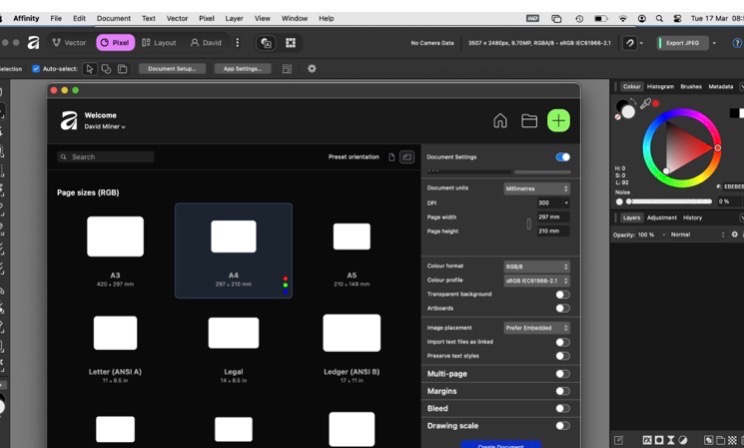This screenshot has height=448, width=744.
Task: Select the colour picker eyedropper icon
Action: tap(646, 103)
